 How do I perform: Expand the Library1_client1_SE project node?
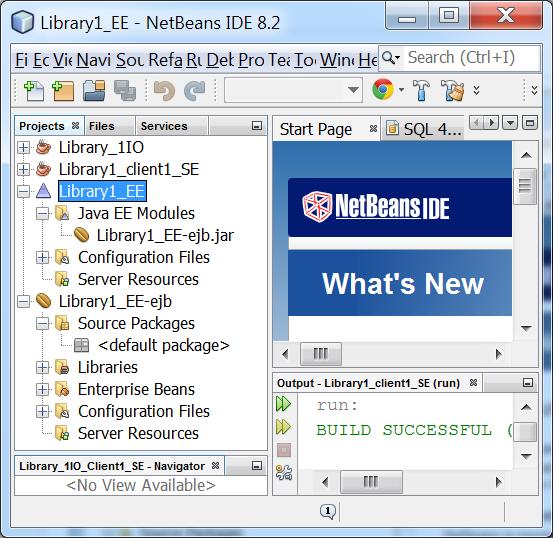pos(23,169)
